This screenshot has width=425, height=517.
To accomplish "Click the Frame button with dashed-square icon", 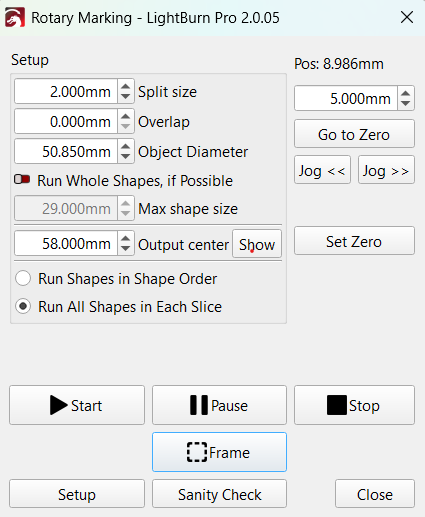I will click(x=219, y=452).
